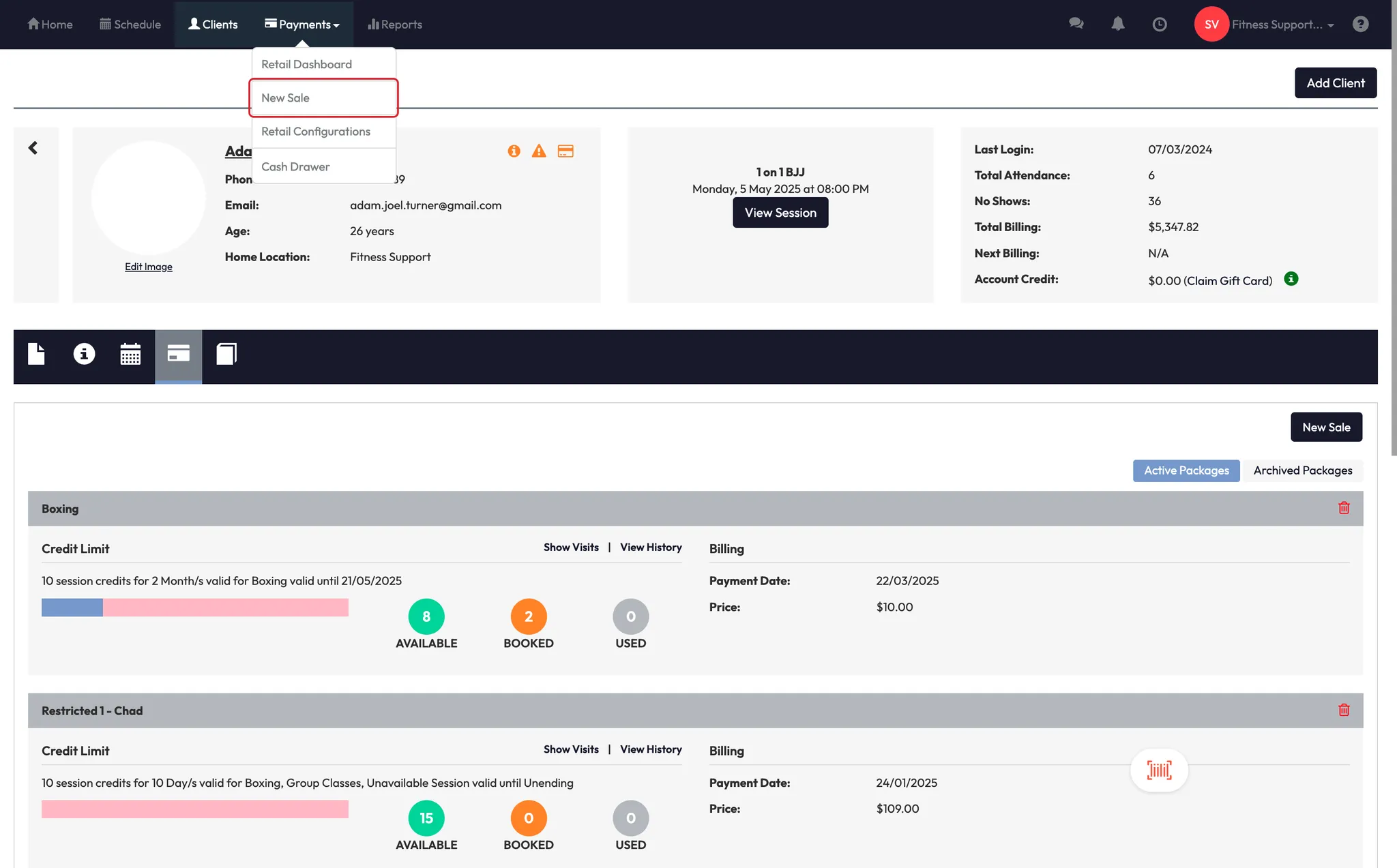Expand the Fitness Support account dropdown
This screenshot has width=1397, height=868.
click(1282, 25)
